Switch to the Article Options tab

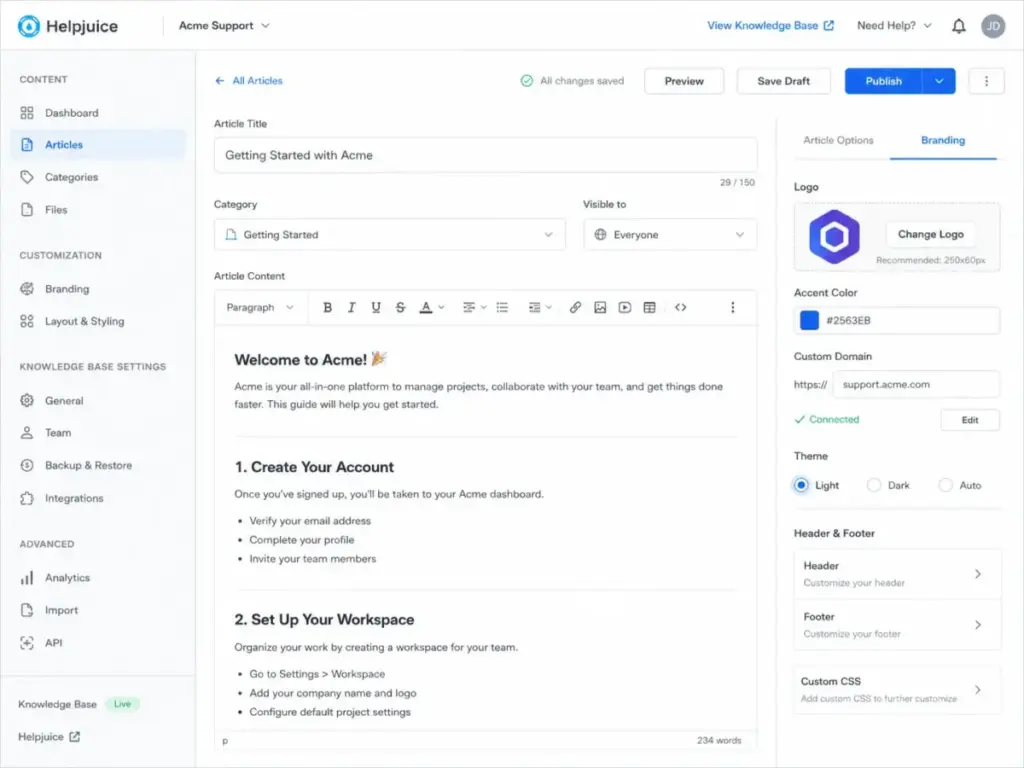coord(838,140)
